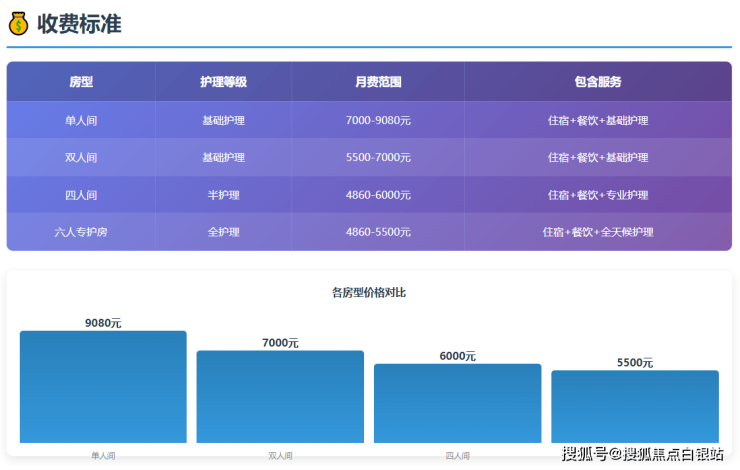Select the 收费标准 heading text

point(79,24)
